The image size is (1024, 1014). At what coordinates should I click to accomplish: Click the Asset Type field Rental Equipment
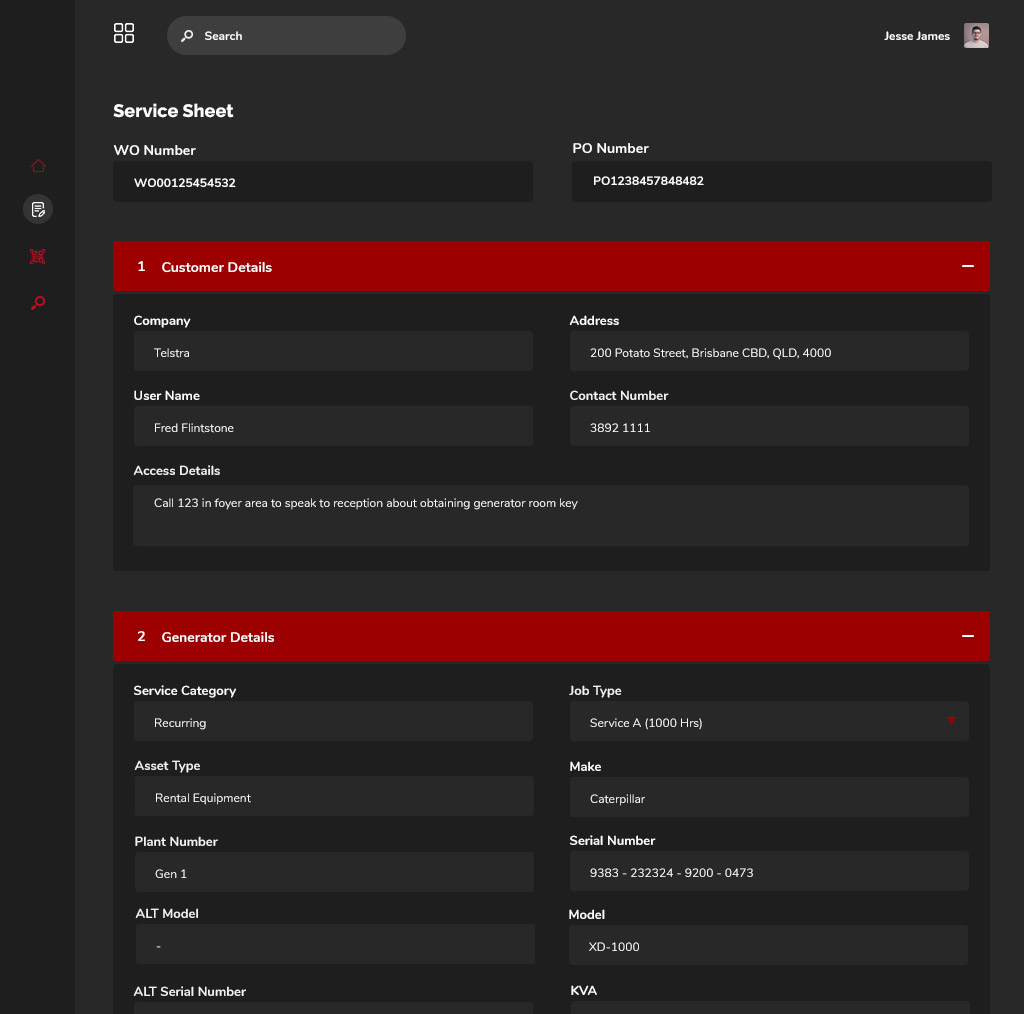click(334, 797)
